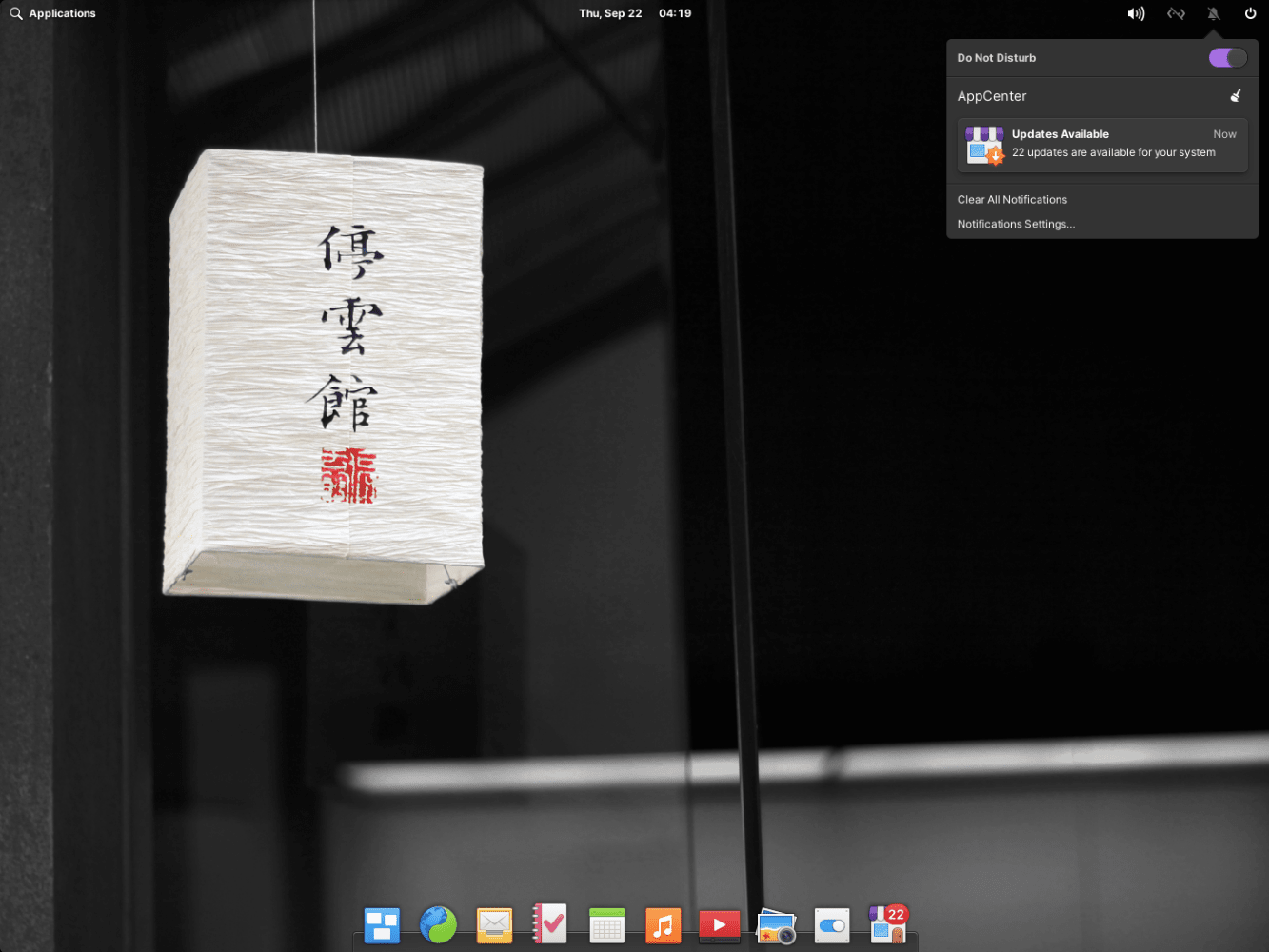Select Notifications Settings entry
1269x952 pixels.
point(1016,224)
